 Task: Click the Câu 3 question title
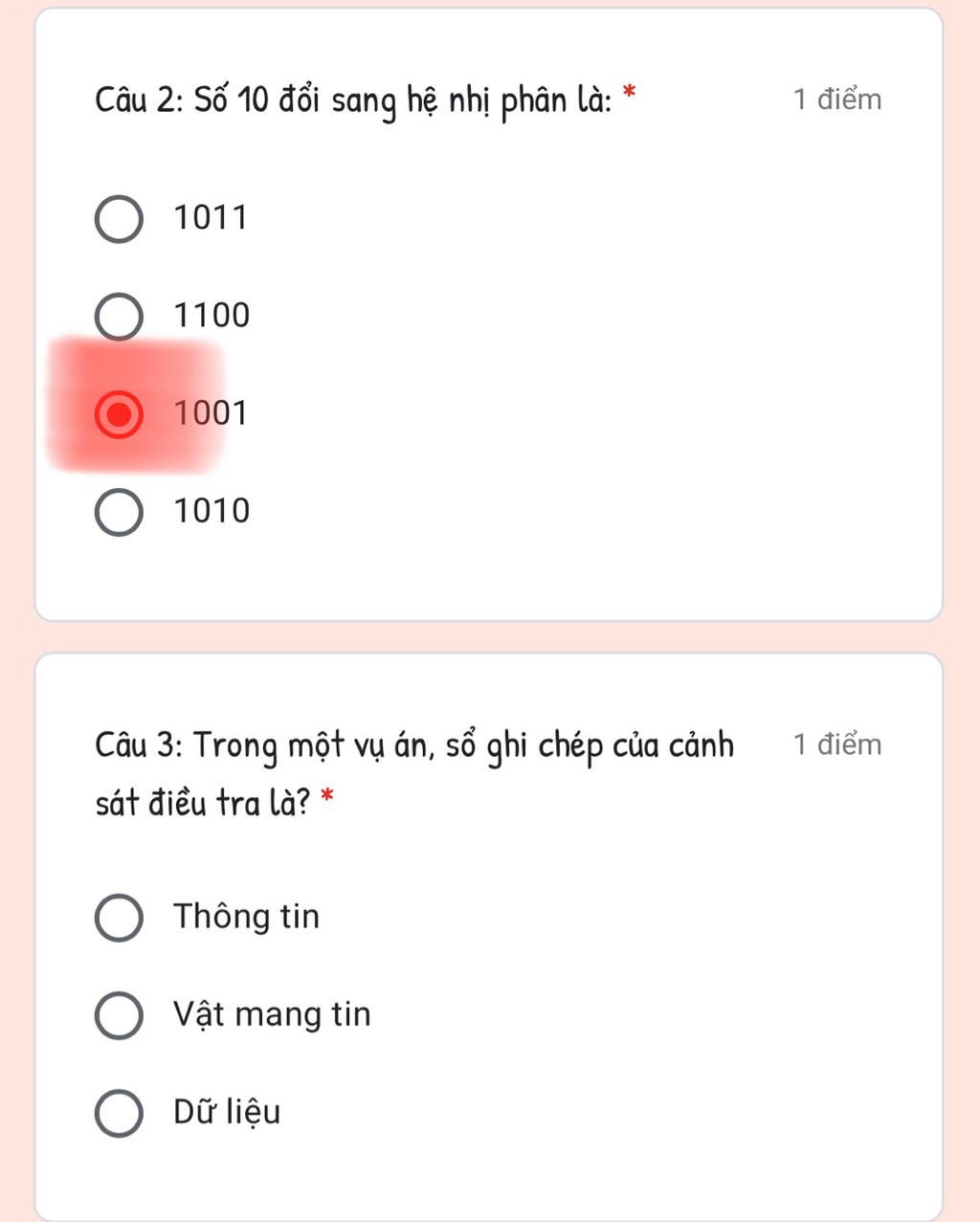[x=413, y=773]
